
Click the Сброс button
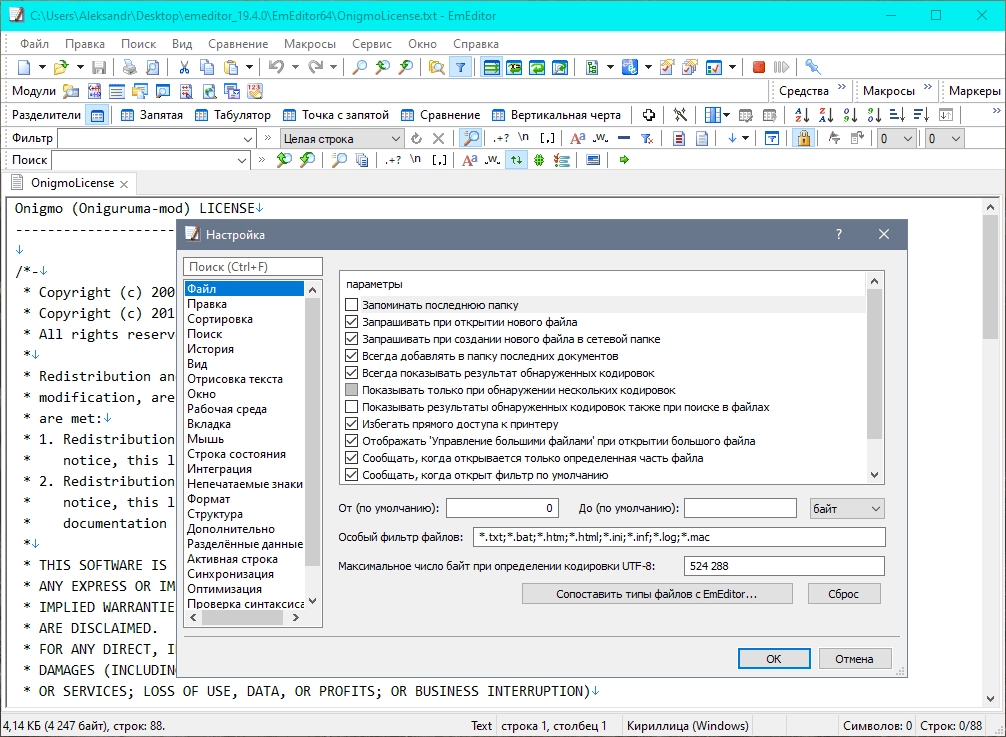coord(843,594)
